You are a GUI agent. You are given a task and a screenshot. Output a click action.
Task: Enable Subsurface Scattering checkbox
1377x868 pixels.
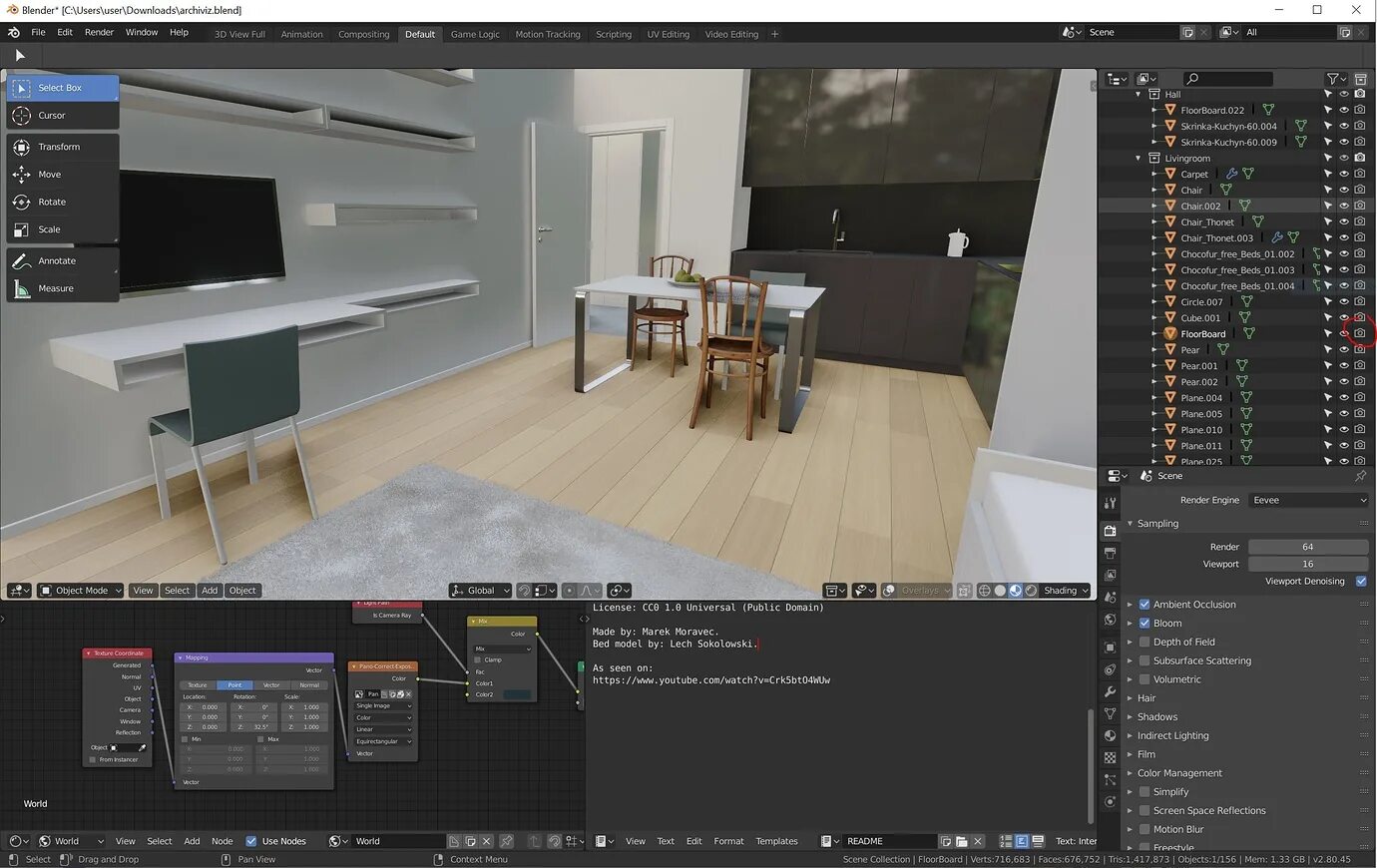click(1145, 660)
